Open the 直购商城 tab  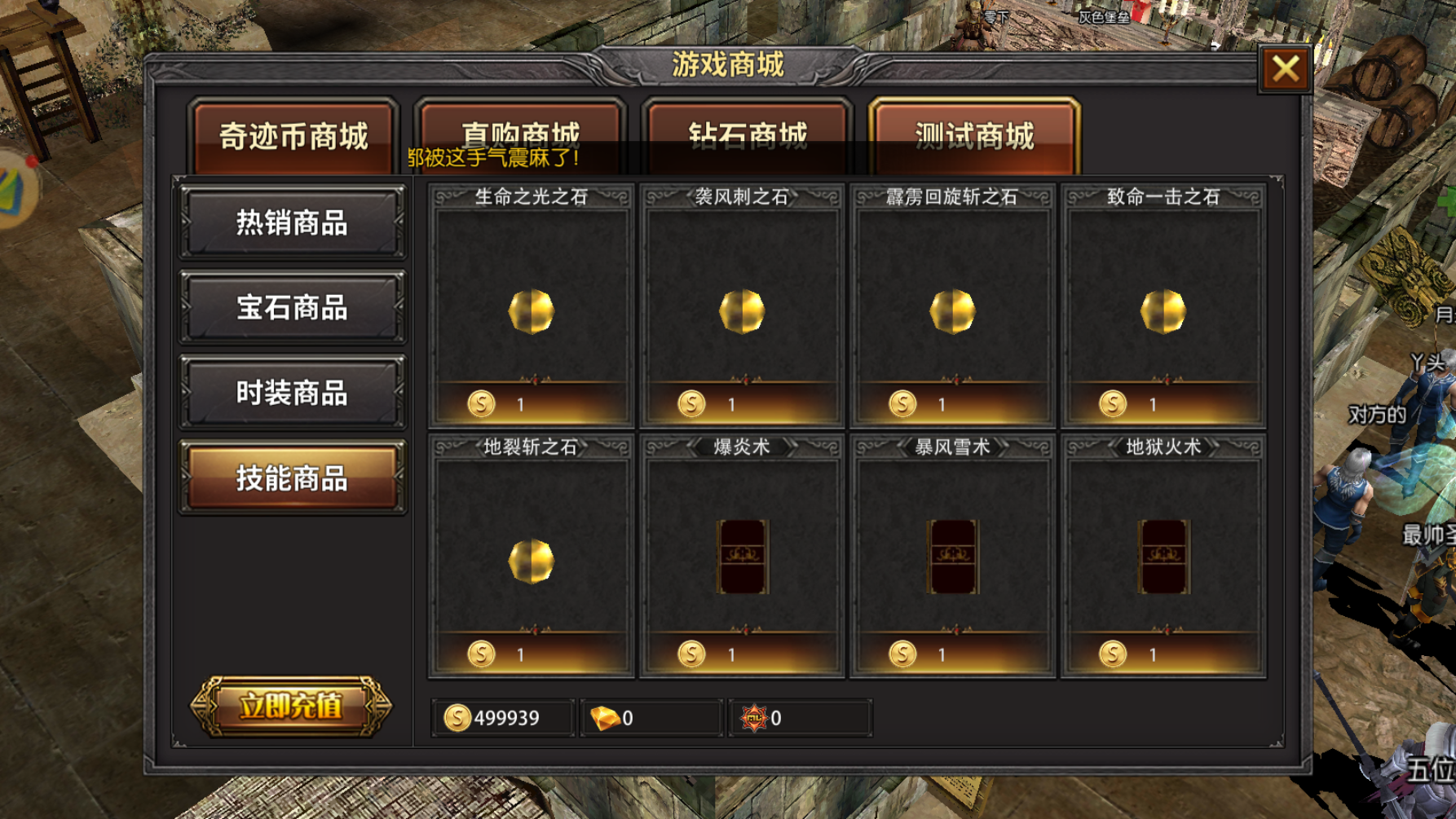[521, 137]
